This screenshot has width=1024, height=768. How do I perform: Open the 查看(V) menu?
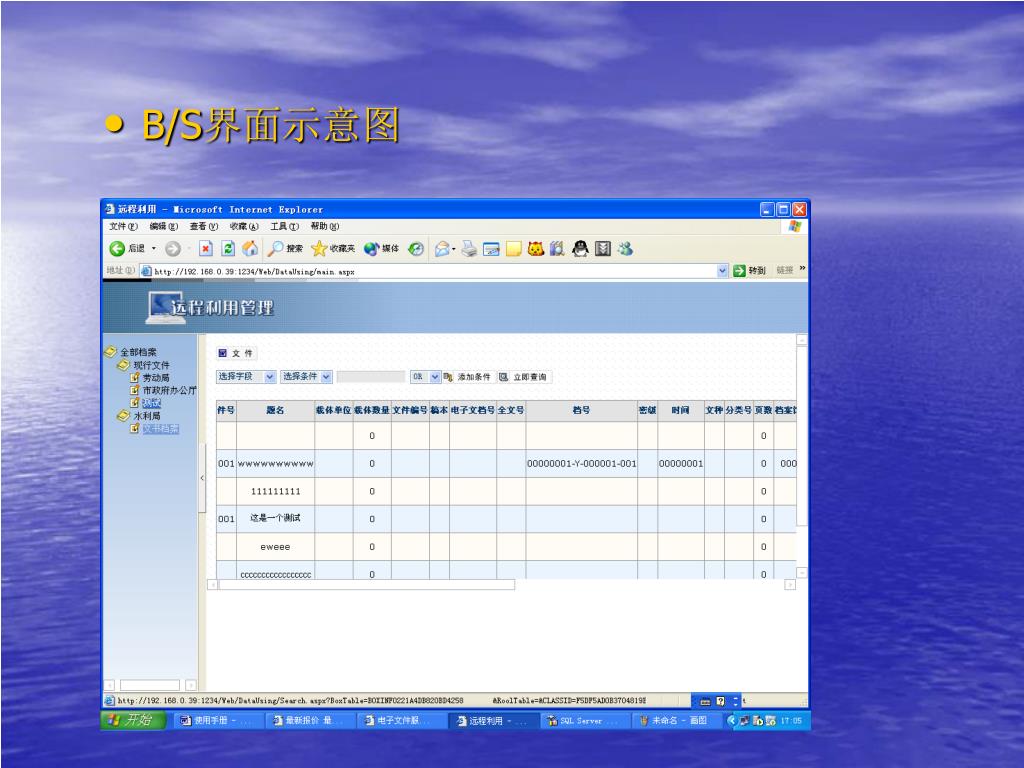point(203,227)
